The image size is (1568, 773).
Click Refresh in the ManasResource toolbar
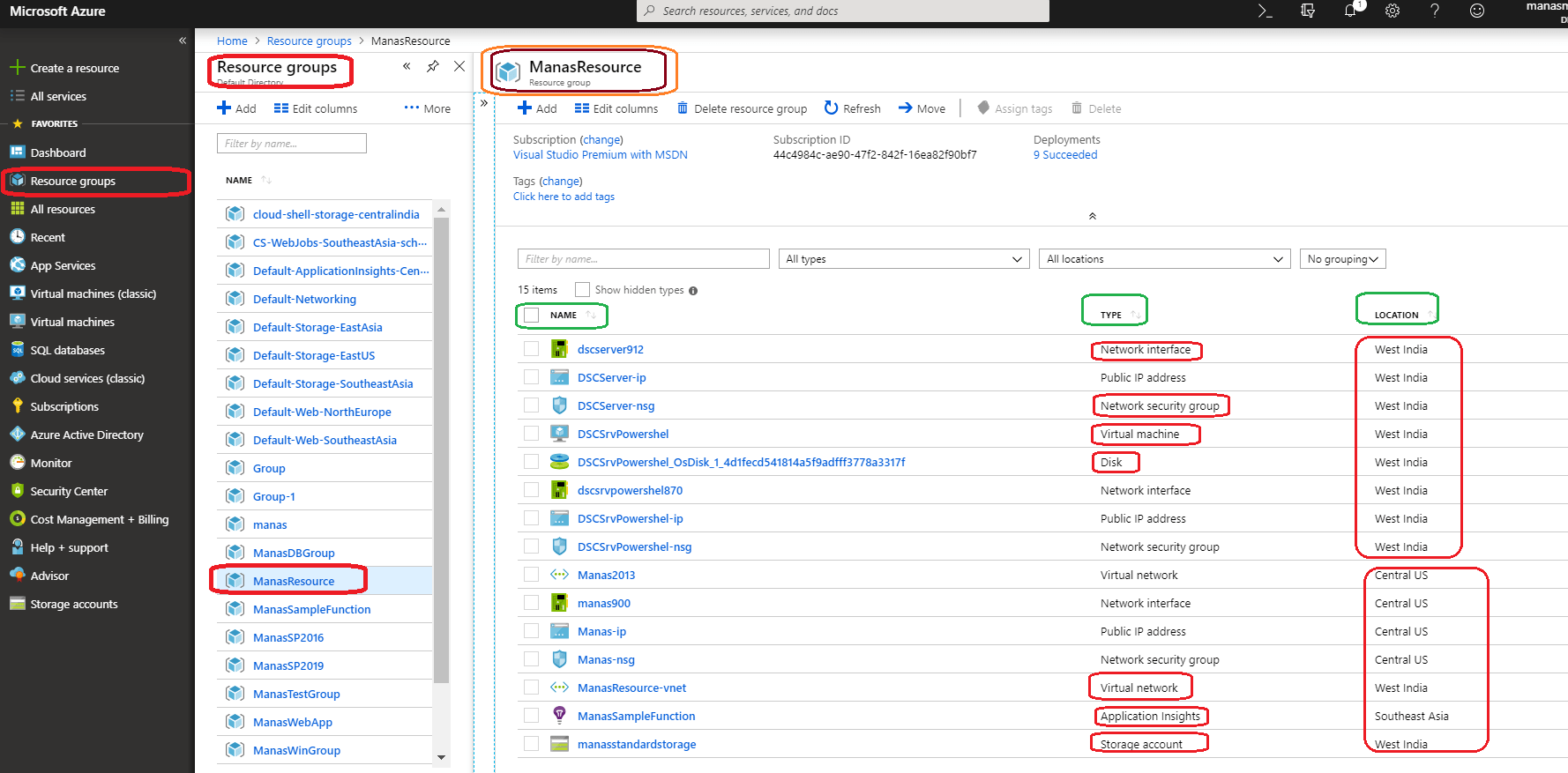pyautogui.click(x=852, y=108)
